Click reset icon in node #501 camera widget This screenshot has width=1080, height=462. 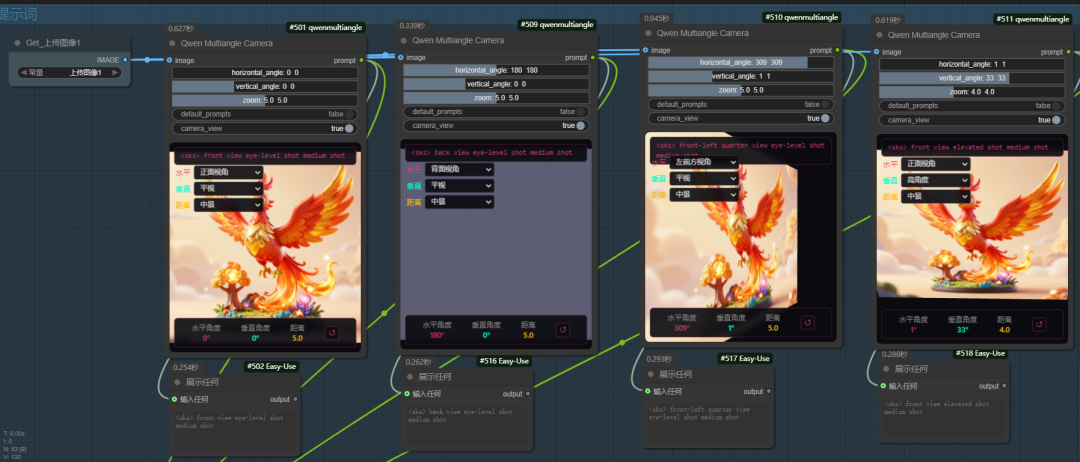331,333
